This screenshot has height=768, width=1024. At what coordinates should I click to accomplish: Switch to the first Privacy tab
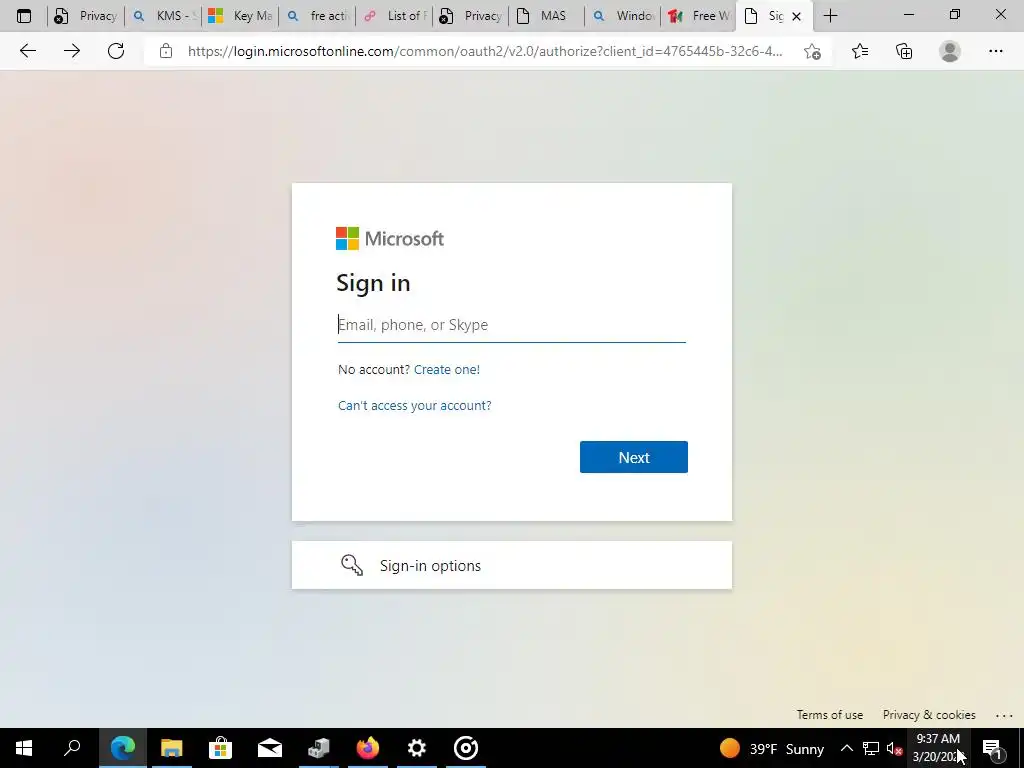pyautogui.click(x=85, y=16)
